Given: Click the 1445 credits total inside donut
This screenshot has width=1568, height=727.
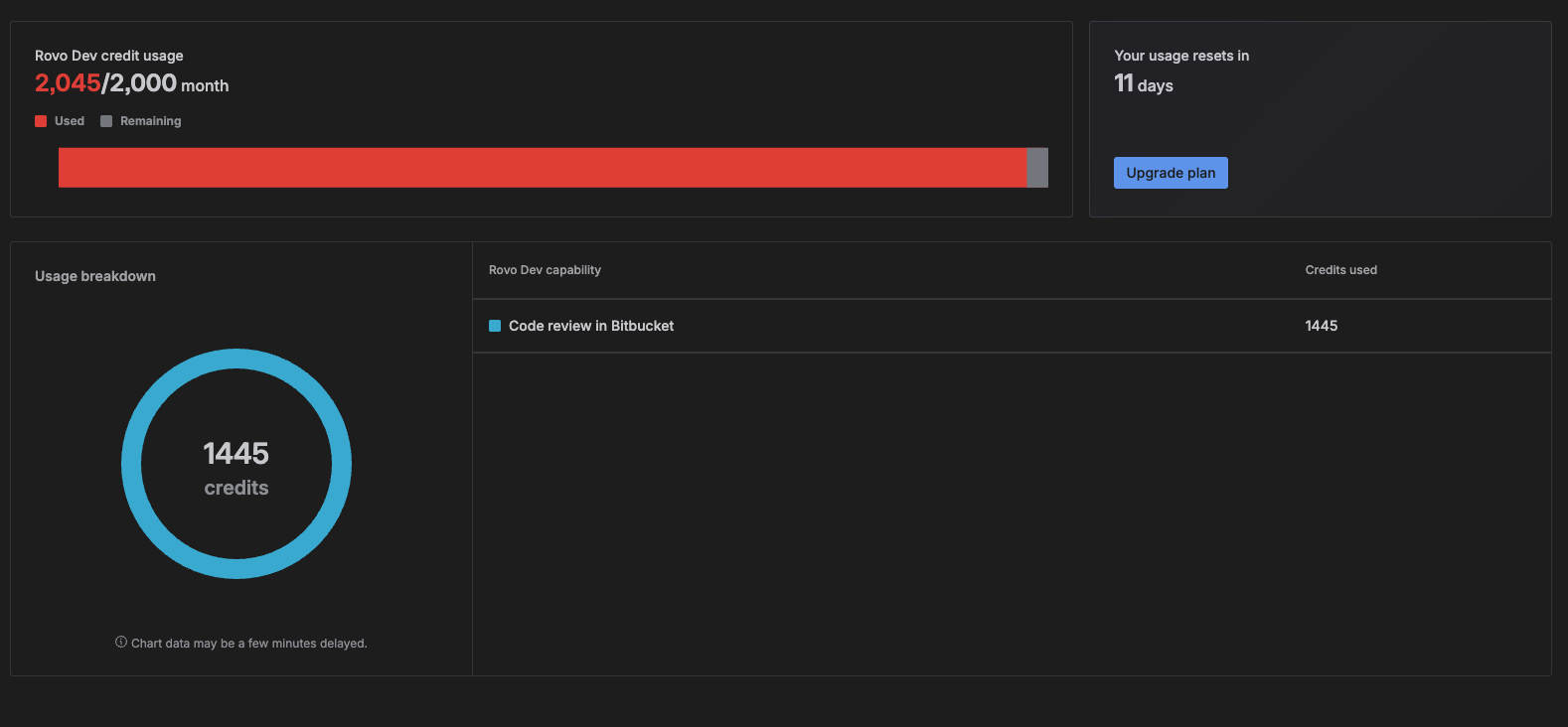Looking at the screenshot, I should pos(236,468).
